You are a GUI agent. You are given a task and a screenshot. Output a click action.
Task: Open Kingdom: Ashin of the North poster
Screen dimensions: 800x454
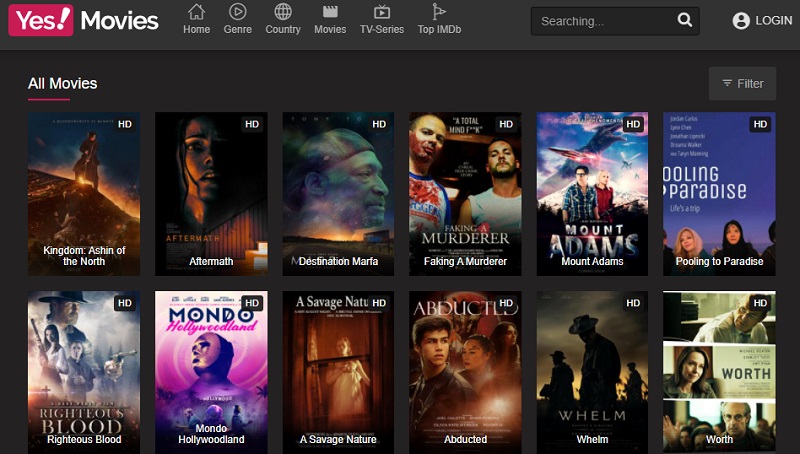click(84, 194)
